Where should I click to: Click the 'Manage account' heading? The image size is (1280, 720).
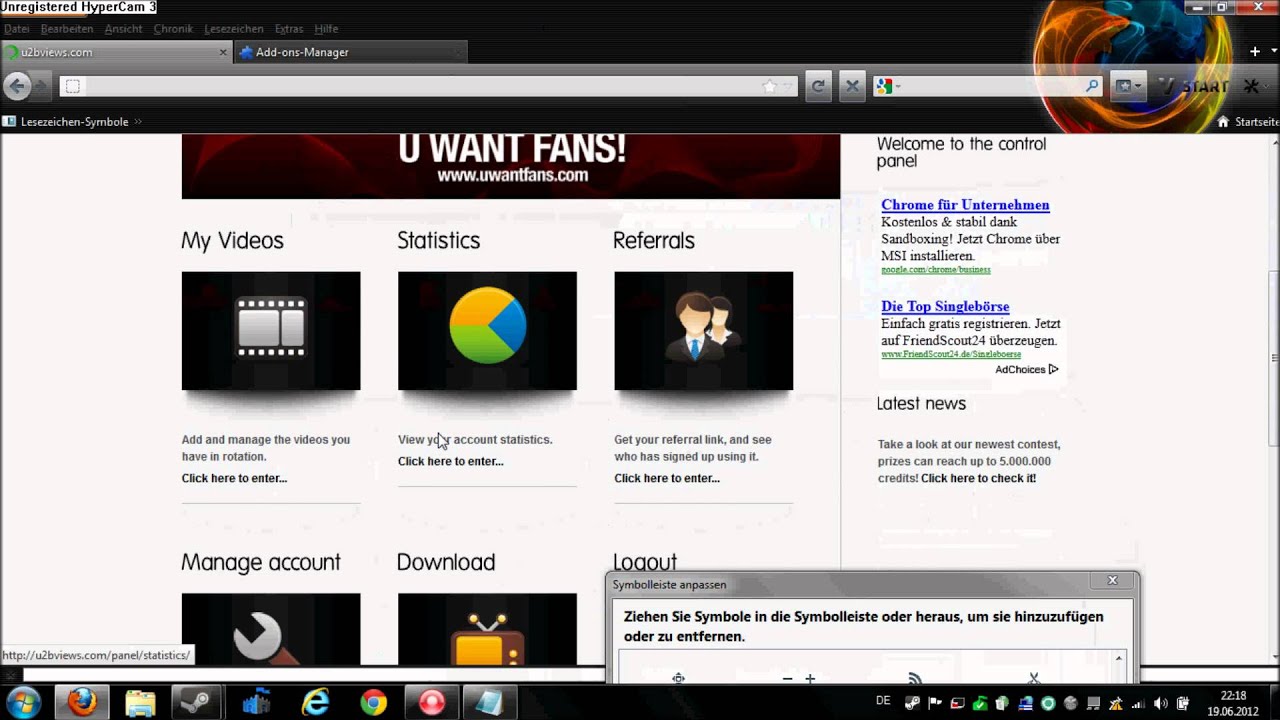click(261, 562)
